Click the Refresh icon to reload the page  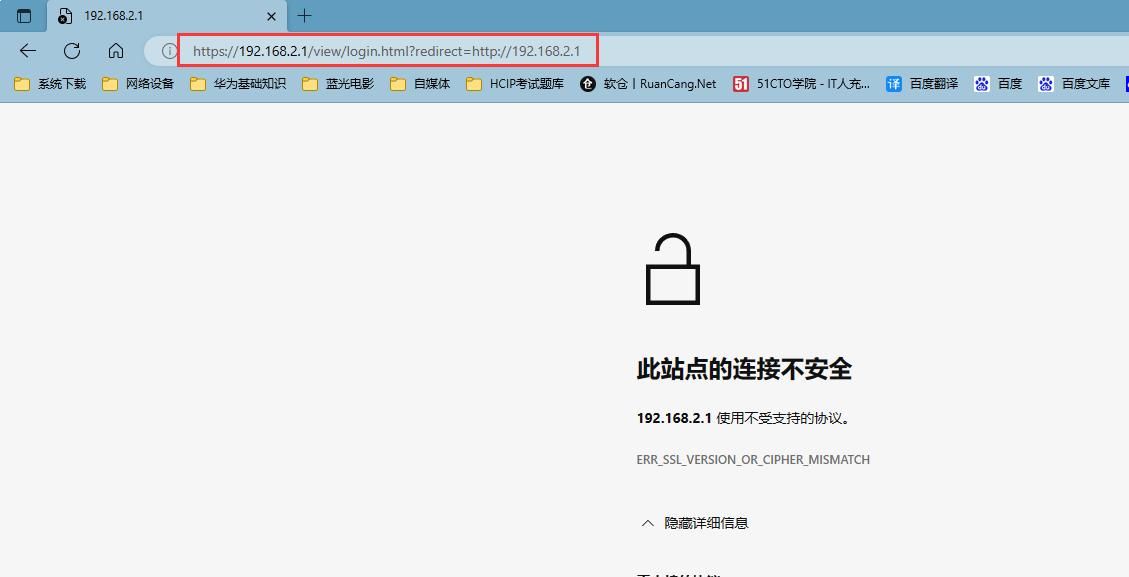pyautogui.click(x=70, y=50)
